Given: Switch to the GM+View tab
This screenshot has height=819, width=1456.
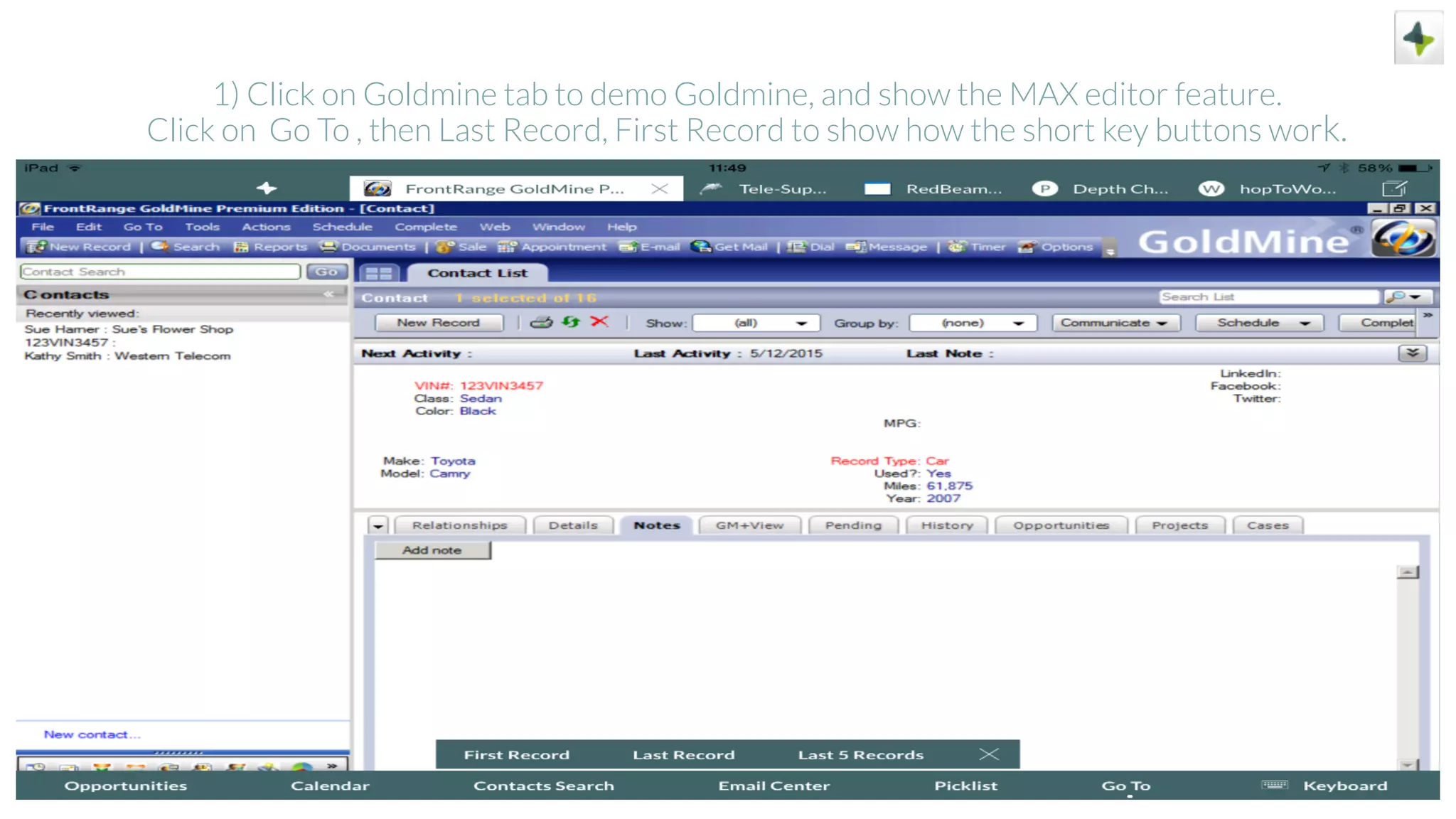Looking at the screenshot, I should click(x=750, y=525).
